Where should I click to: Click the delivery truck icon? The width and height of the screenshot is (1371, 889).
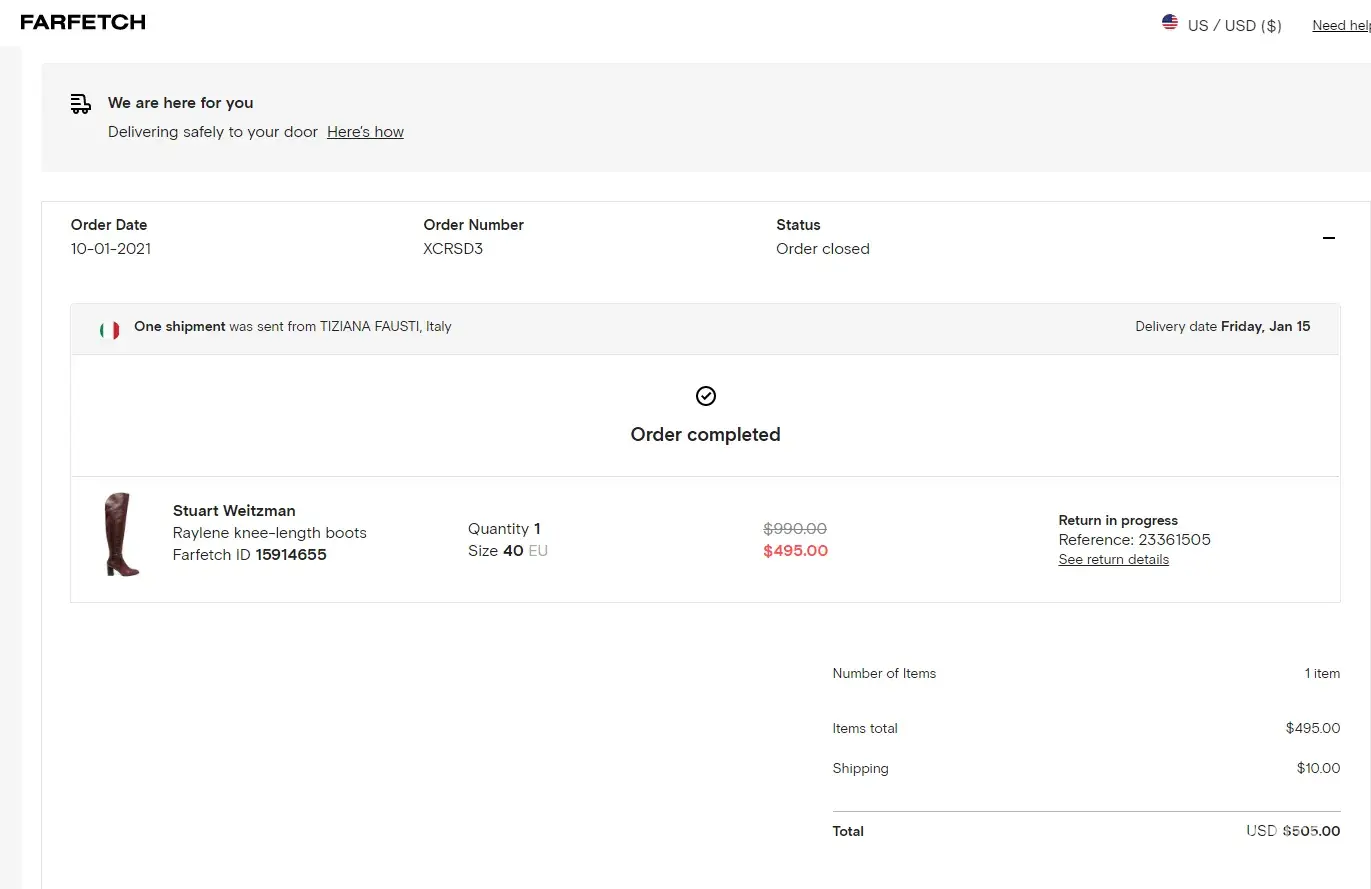pos(81,103)
